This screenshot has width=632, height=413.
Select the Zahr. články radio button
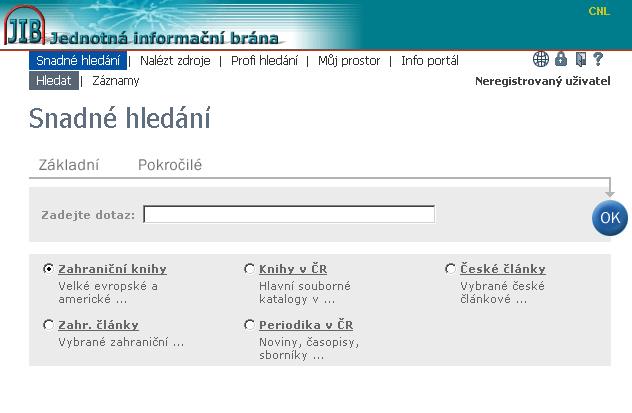pyautogui.click(x=48, y=324)
